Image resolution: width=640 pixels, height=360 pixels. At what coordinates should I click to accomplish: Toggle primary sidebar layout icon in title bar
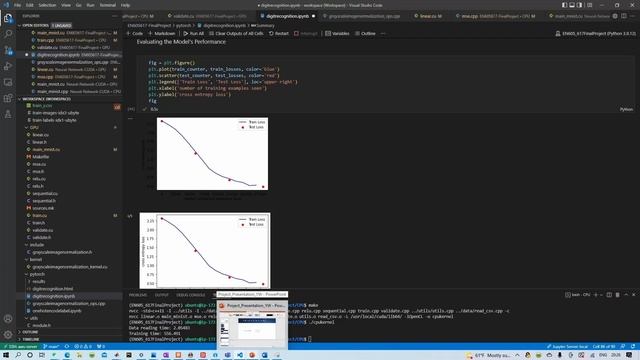(x=564, y=5)
